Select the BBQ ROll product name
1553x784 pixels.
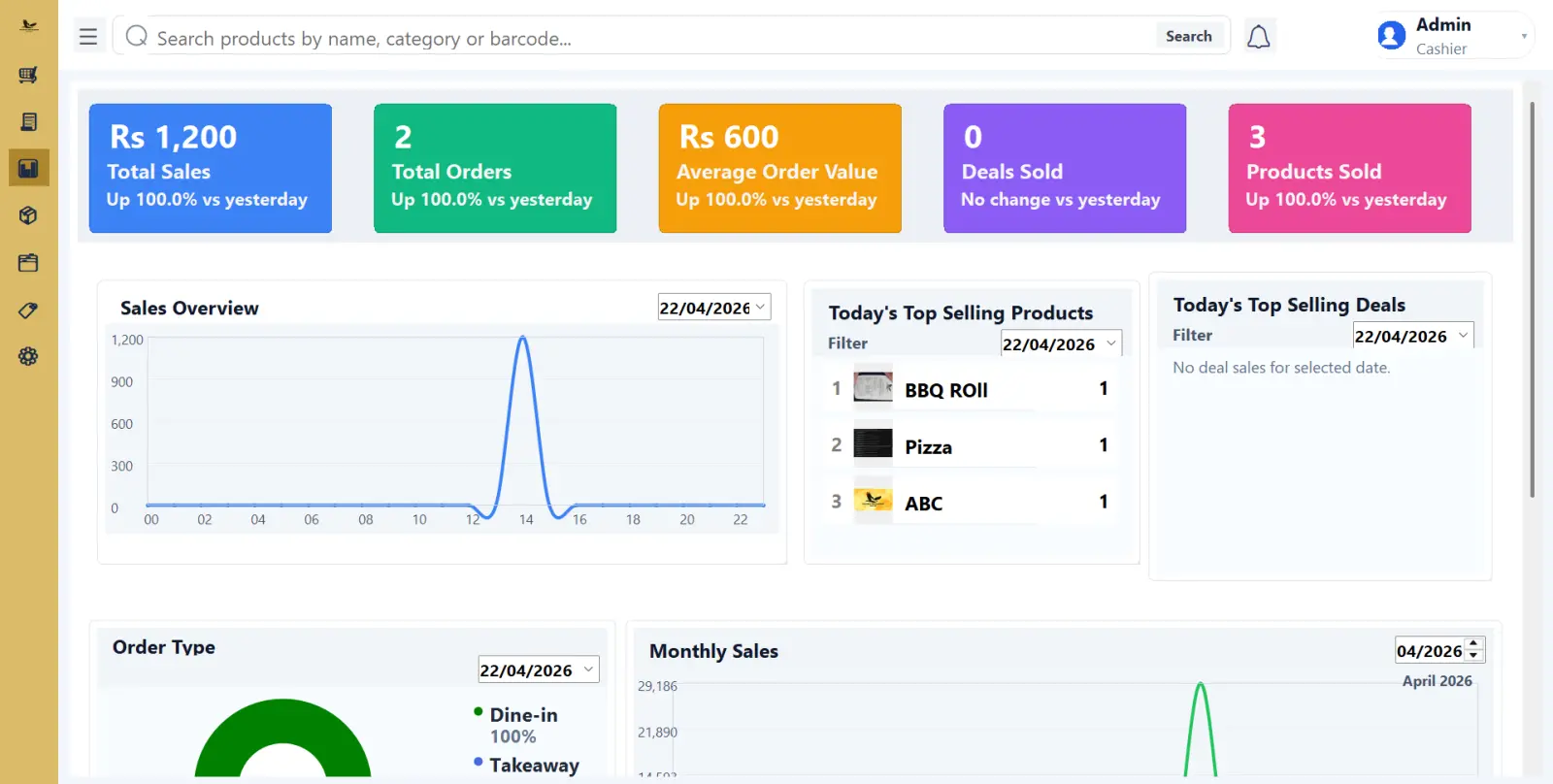coord(946,390)
